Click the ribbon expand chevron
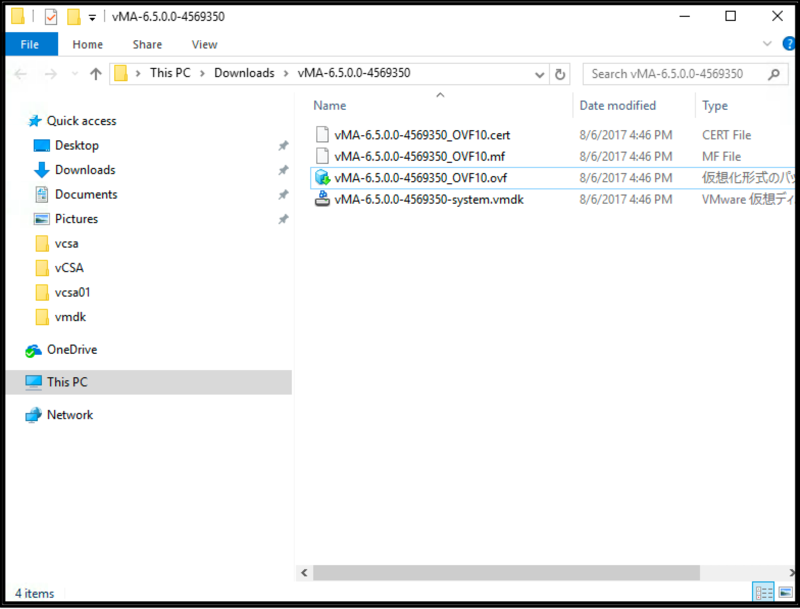The height and width of the screenshot is (609, 800). [766, 44]
